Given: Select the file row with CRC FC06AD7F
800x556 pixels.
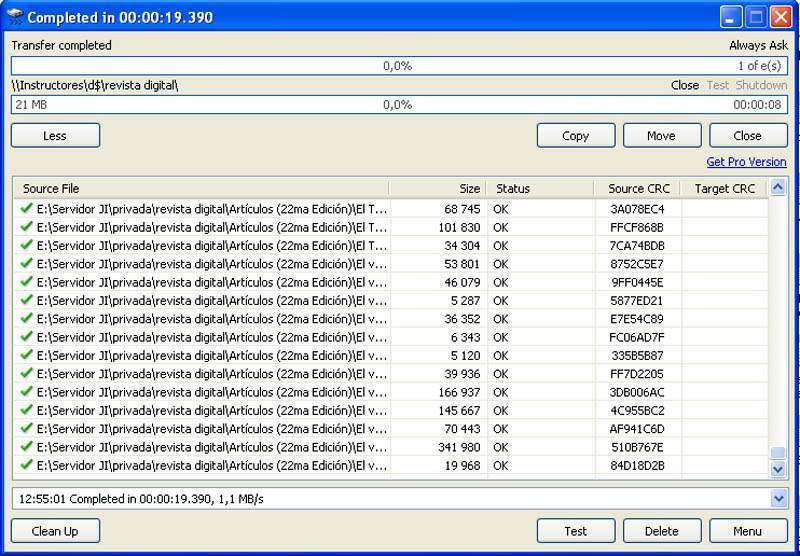Looking at the screenshot, I should pyautogui.click(x=391, y=337).
